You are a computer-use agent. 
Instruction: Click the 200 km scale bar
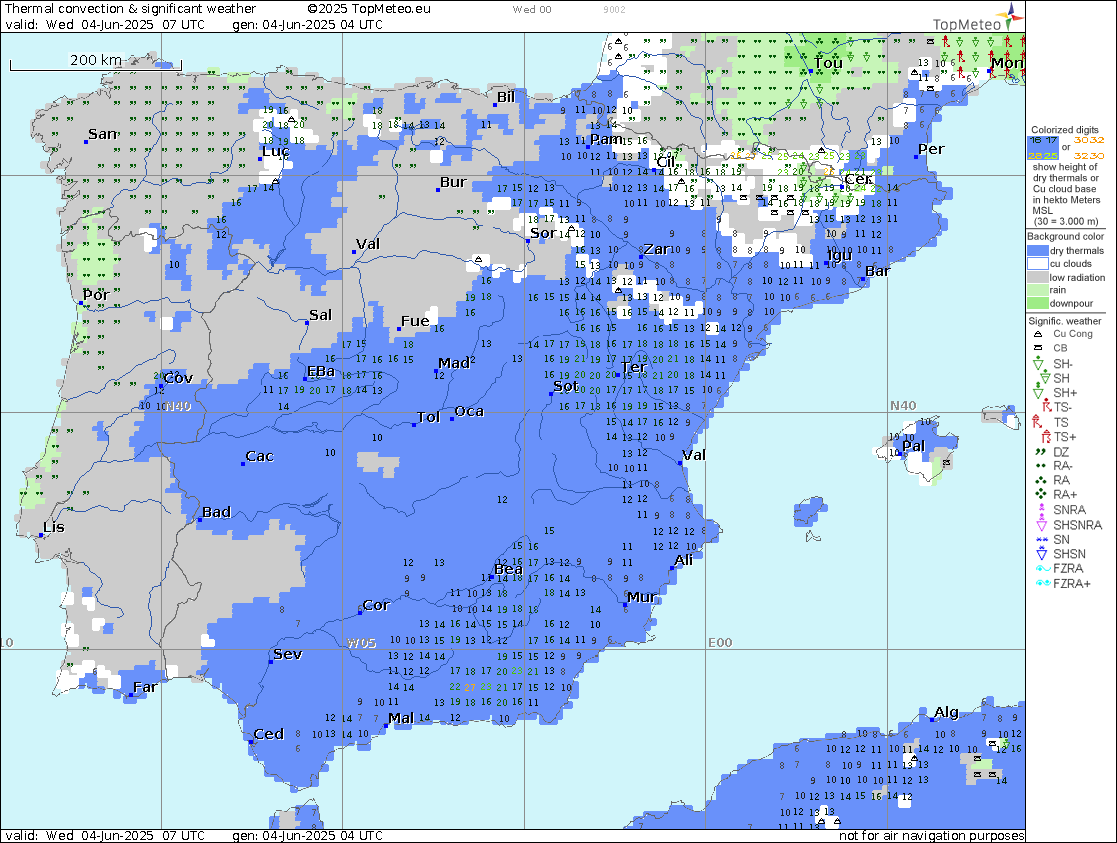[95, 64]
